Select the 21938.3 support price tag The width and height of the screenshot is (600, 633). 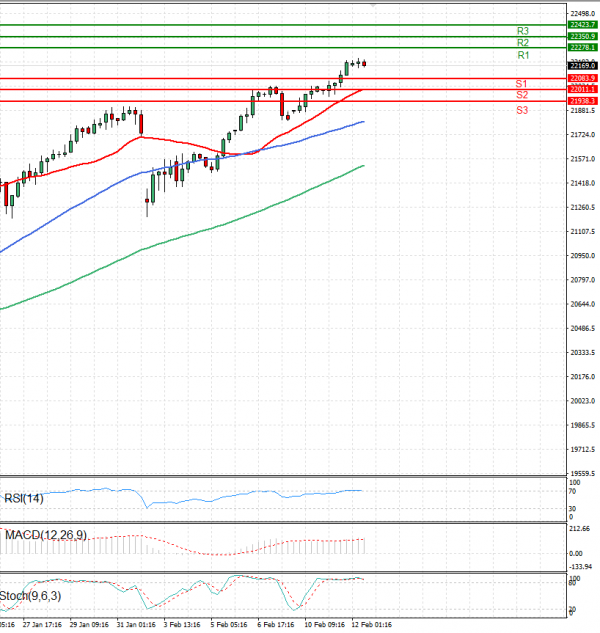[582, 101]
